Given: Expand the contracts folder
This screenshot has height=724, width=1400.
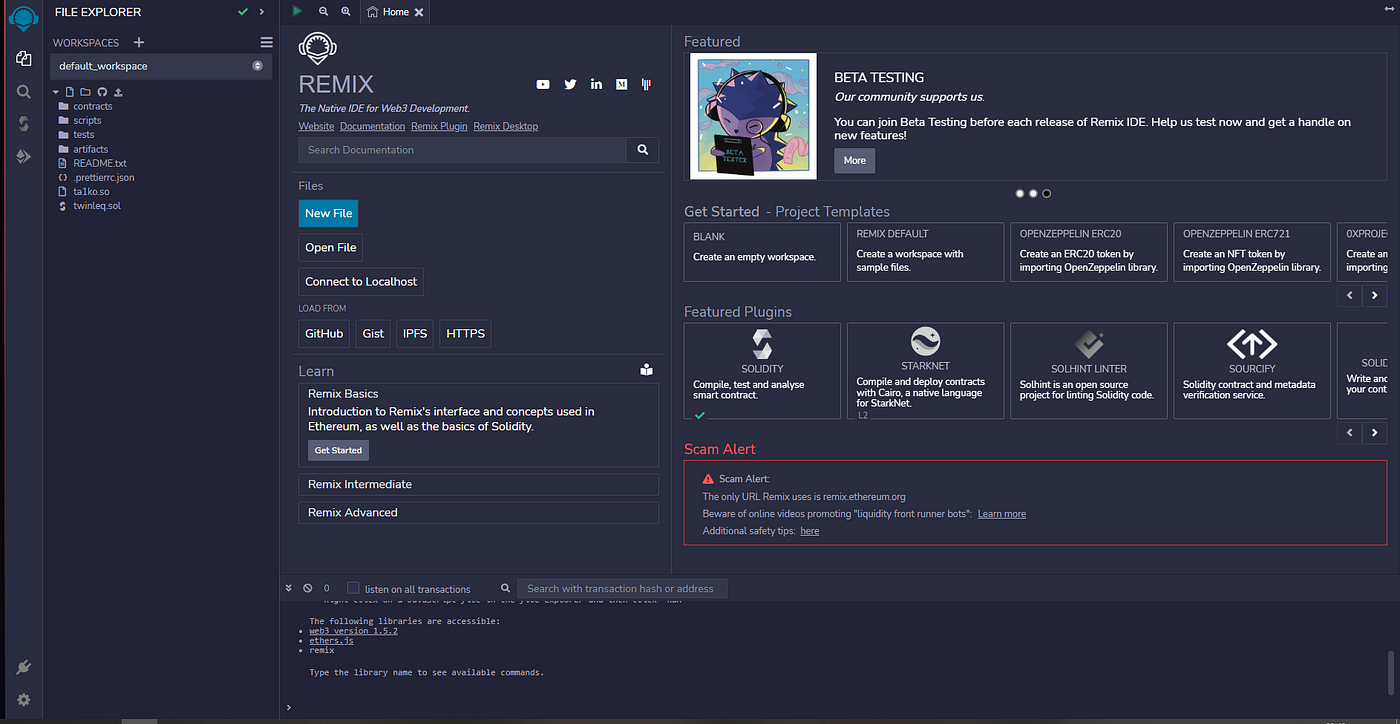Looking at the screenshot, I should coord(92,106).
